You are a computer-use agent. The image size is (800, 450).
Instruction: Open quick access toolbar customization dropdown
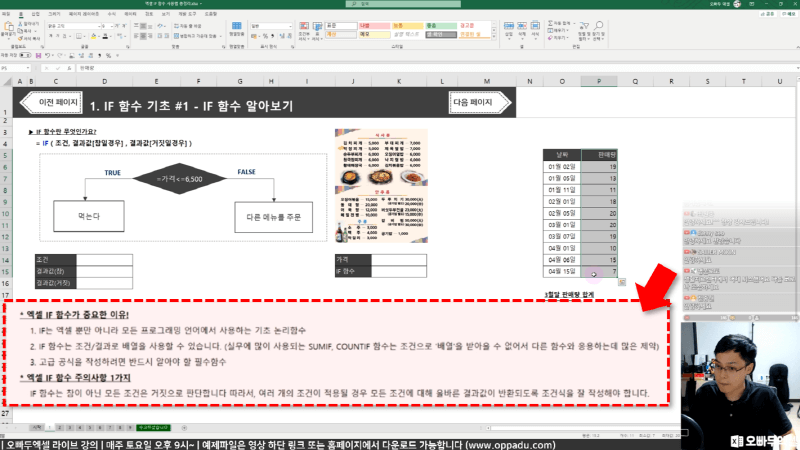click(117, 55)
